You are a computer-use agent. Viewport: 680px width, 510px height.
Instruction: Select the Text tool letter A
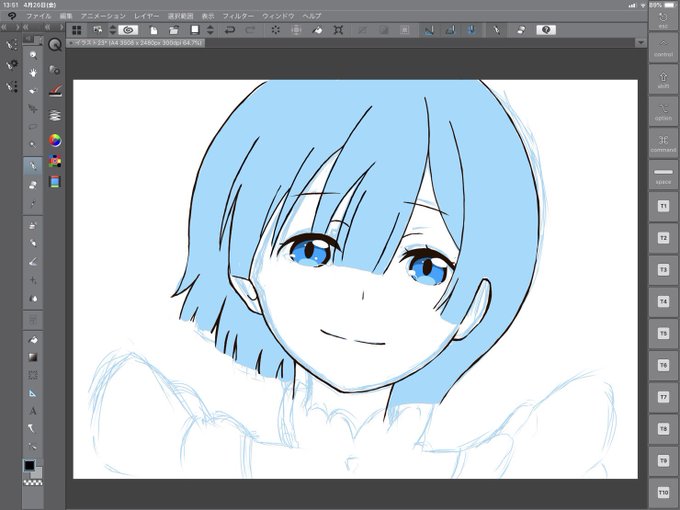coord(33,411)
